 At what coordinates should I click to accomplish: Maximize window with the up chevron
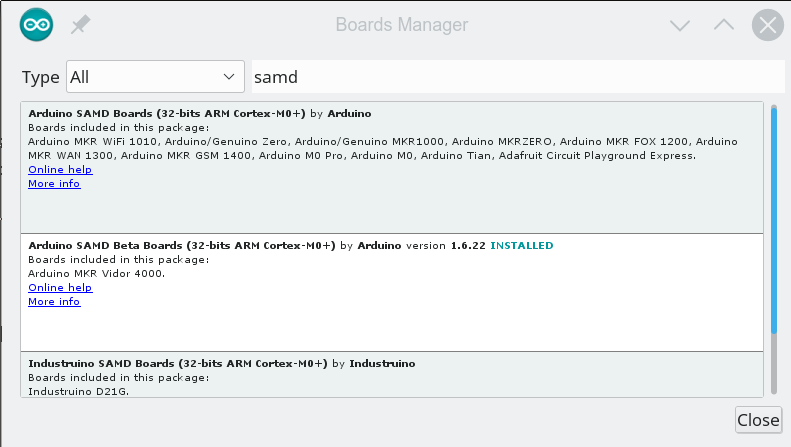[x=723, y=25]
